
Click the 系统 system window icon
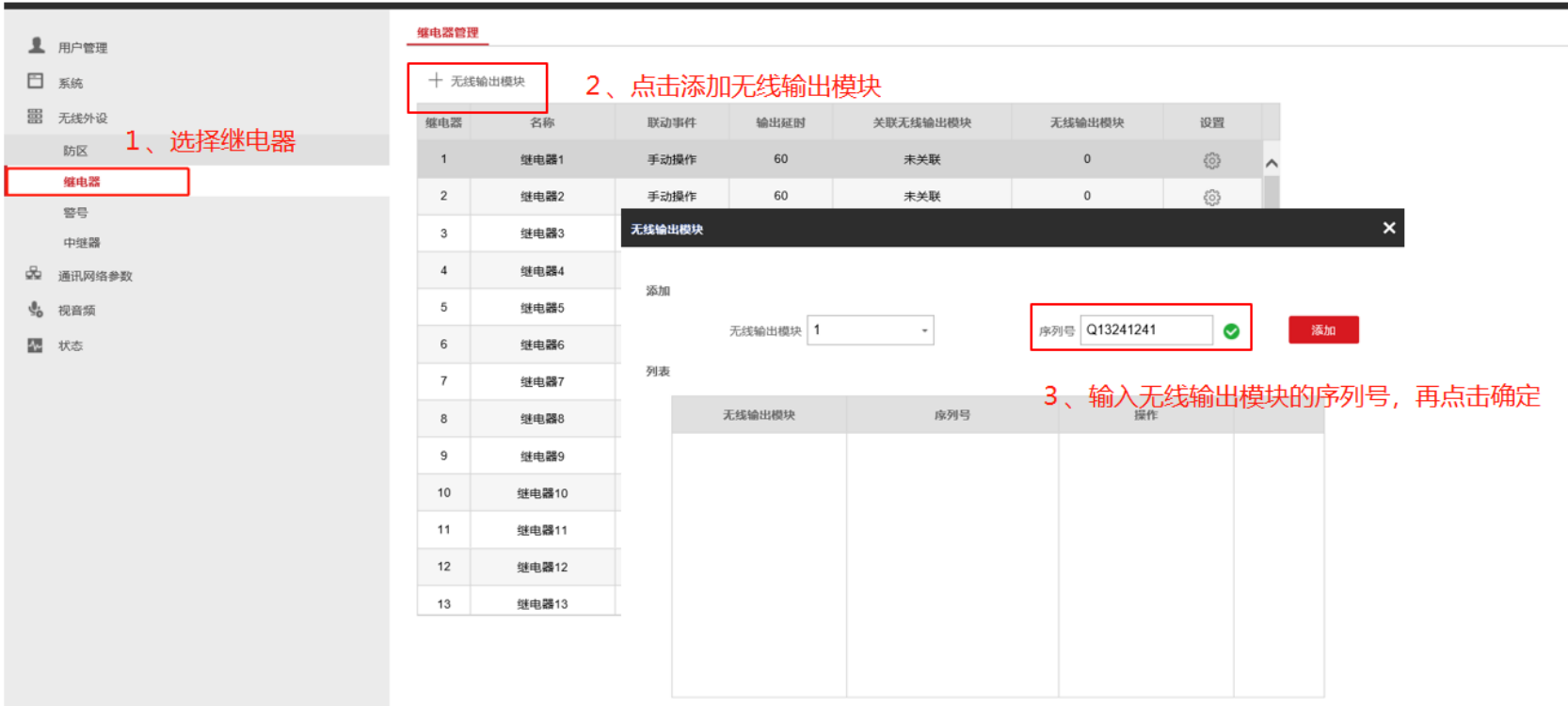pyautogui.click(x=36, y=81)
